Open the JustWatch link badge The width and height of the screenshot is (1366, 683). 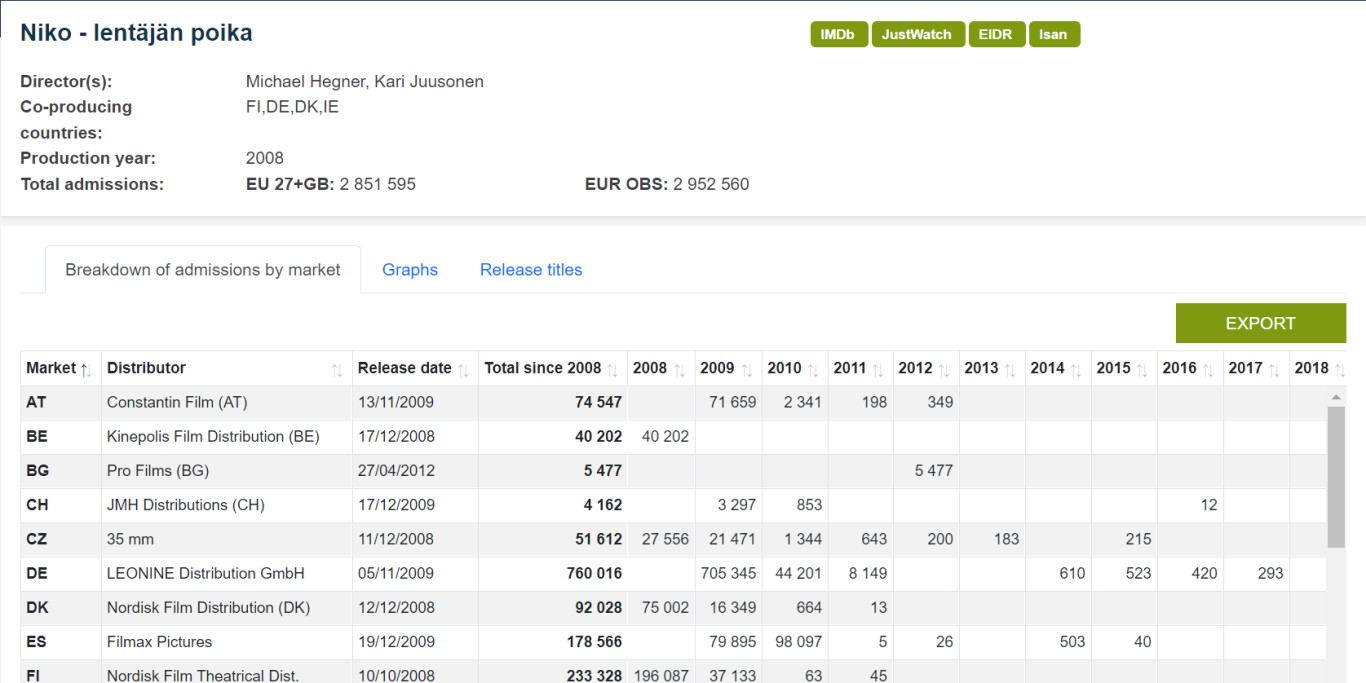coord(917,34)
